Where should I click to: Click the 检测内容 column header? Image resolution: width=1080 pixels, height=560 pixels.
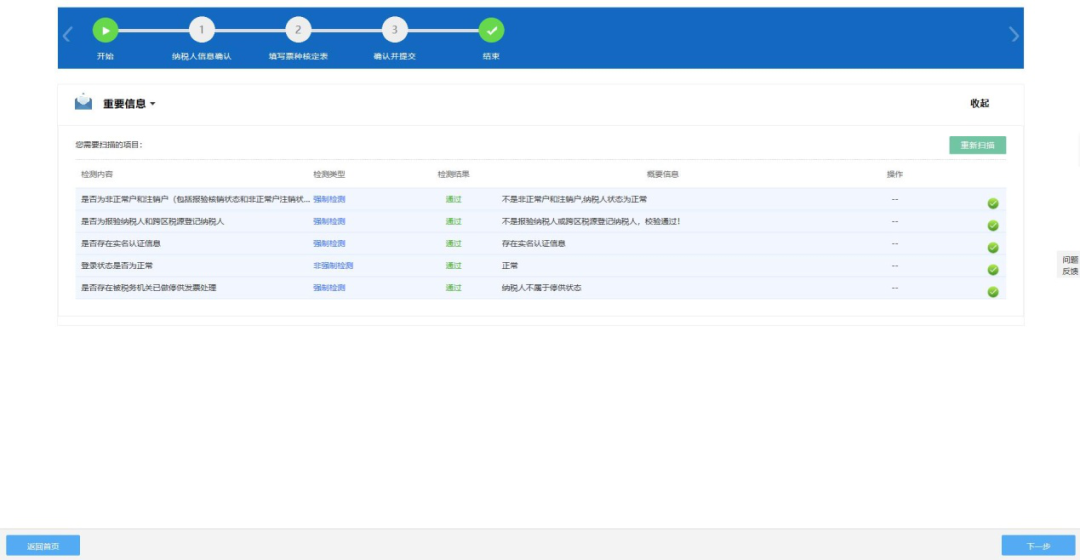click(x=97, y=174)
